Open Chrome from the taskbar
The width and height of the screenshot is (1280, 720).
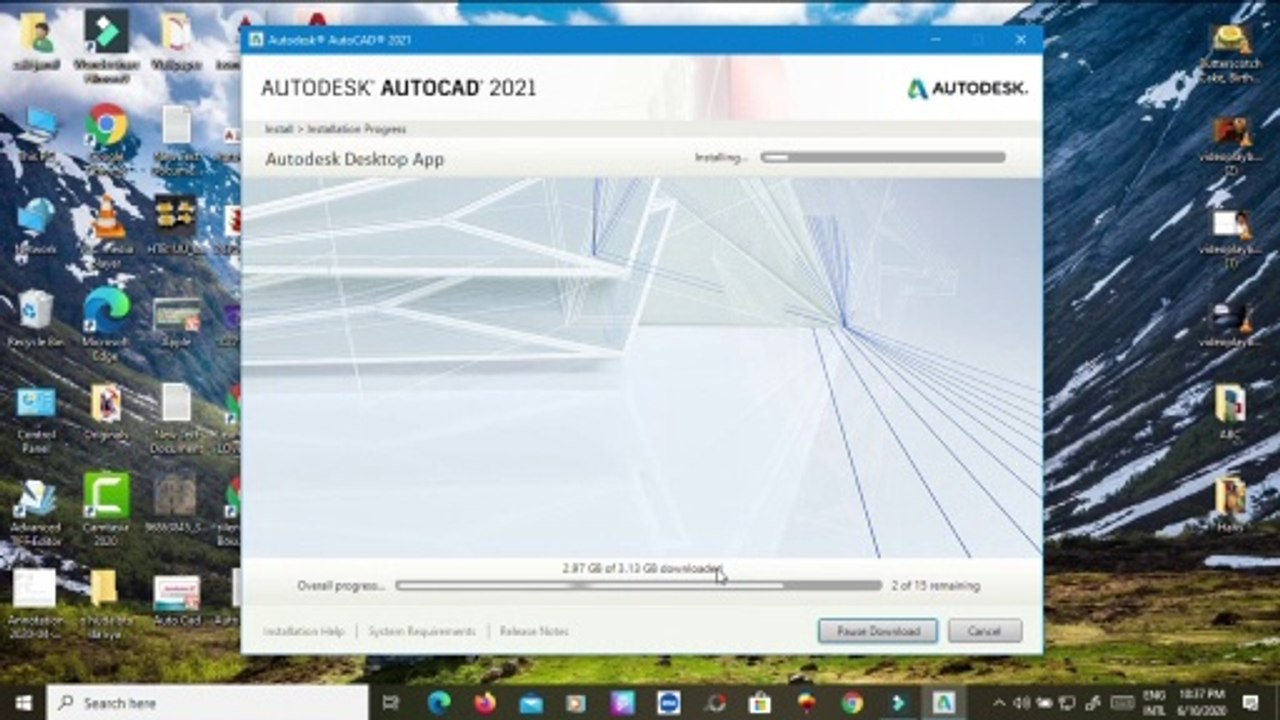[x=852, y=703]
